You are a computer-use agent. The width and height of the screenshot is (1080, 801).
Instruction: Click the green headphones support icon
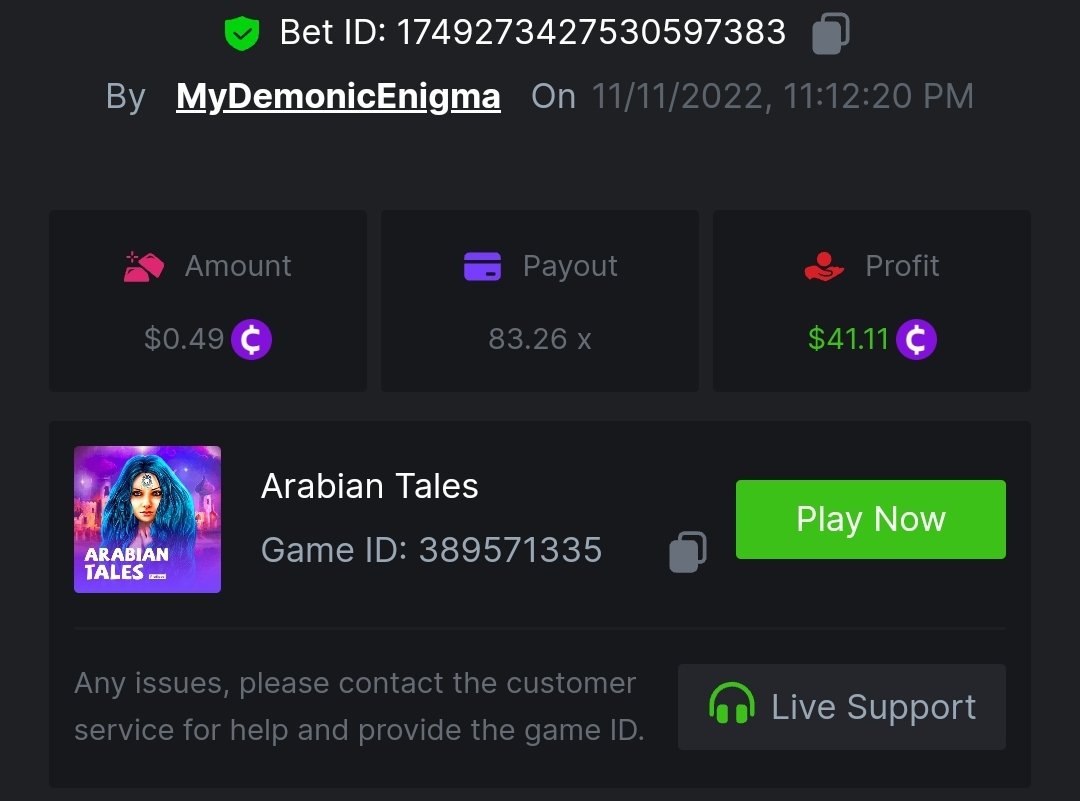pyautogui.click(x=731, y=706)
